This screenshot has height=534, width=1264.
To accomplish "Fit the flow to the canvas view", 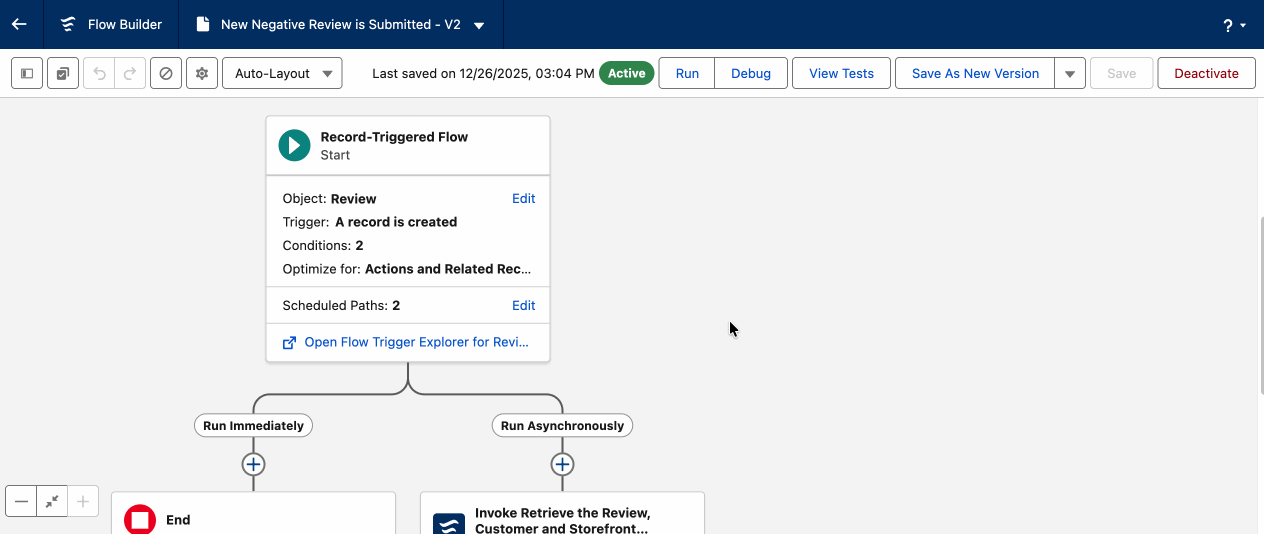I will (52, 501).
